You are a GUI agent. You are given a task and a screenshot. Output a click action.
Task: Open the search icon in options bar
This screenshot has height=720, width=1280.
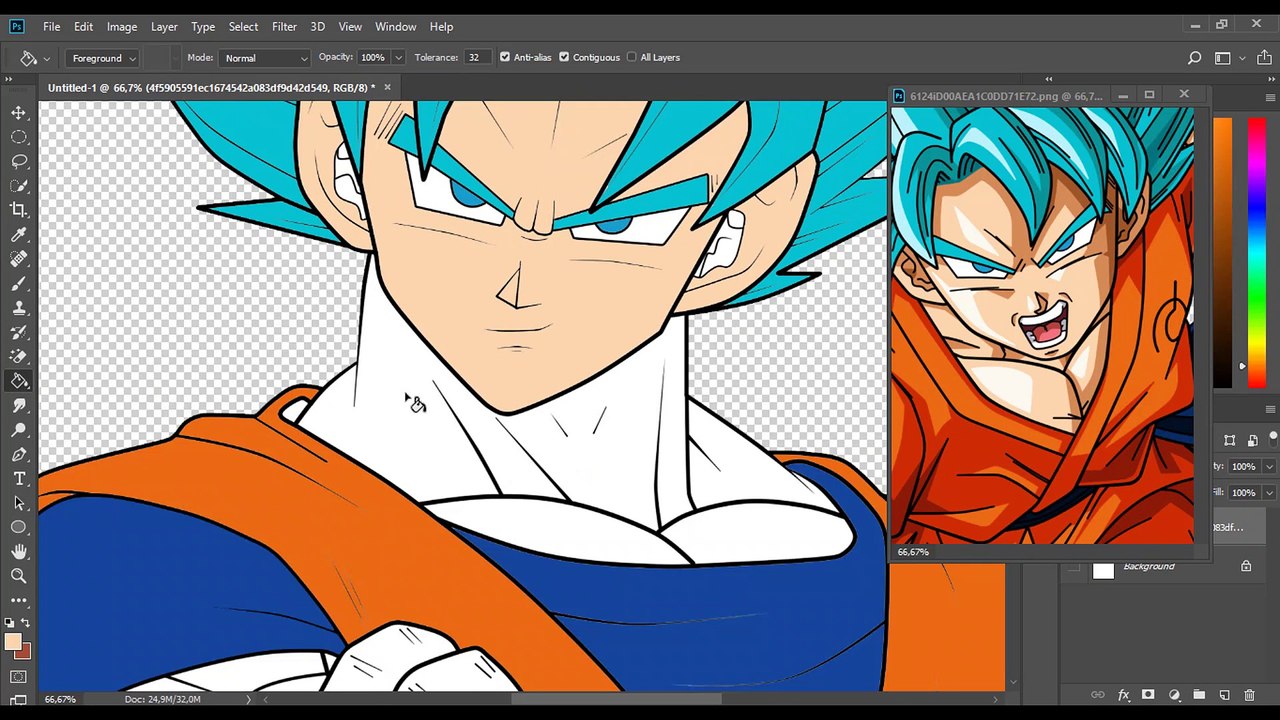pos(1194,58)
